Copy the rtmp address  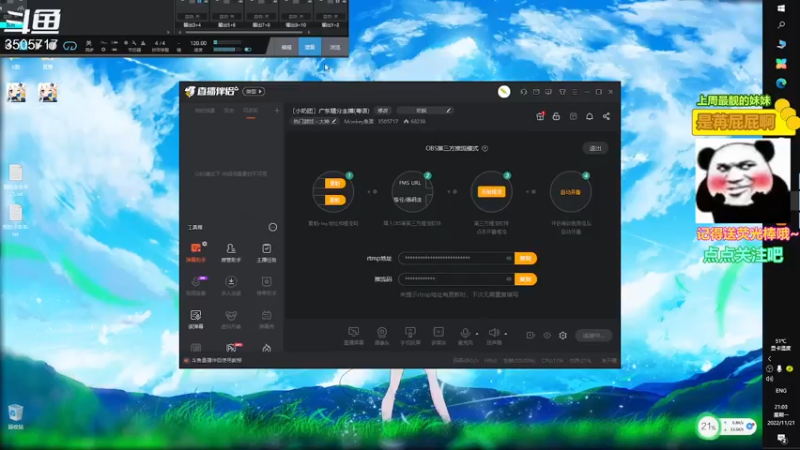[x=526, y=258]
